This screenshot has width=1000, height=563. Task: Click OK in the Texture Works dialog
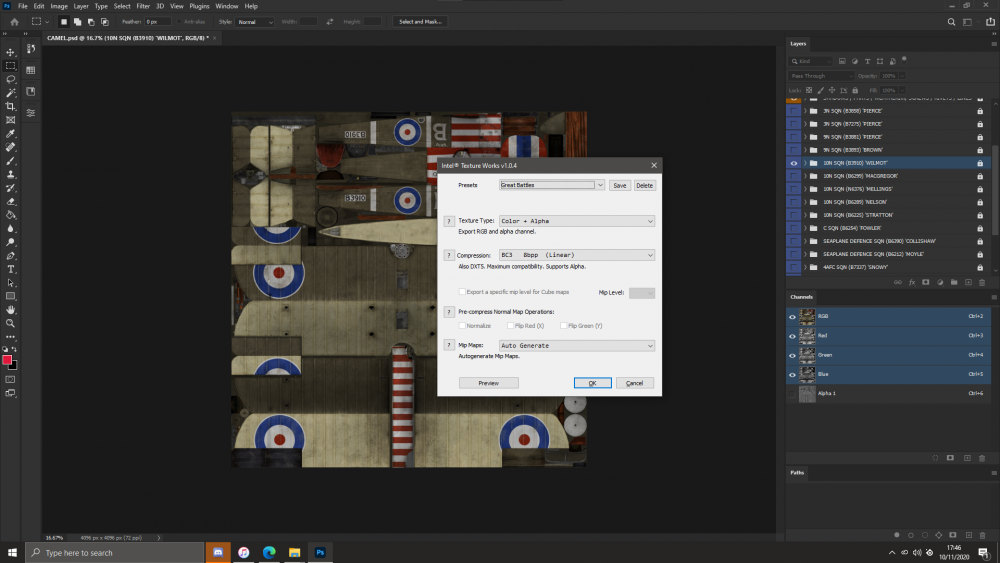click(x=592, y=383)
